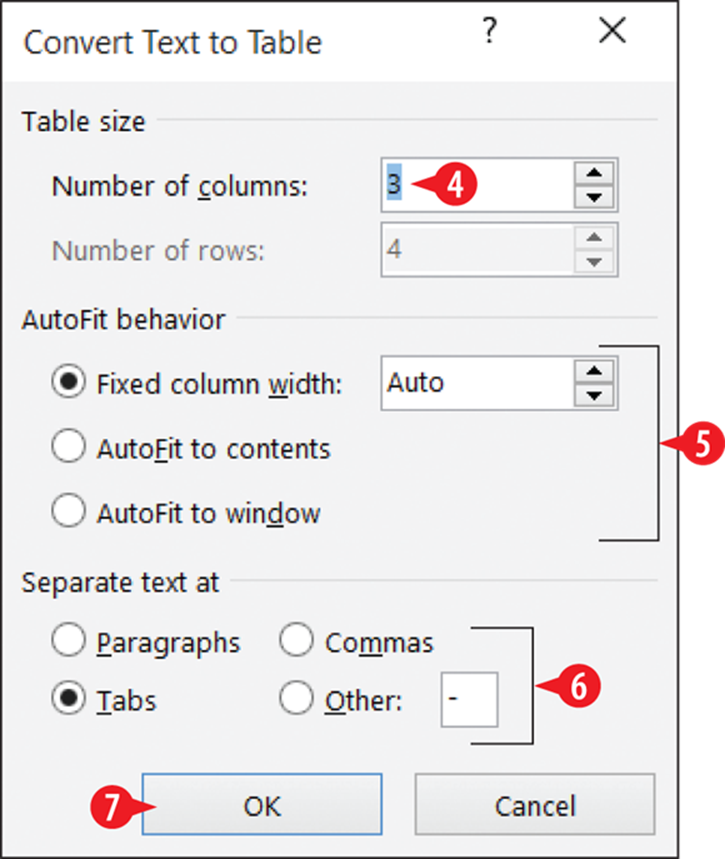725x859 pixels.
Task: Increase number of columns with up arrow
Action: pyautogui.click(x=593, y=173)
